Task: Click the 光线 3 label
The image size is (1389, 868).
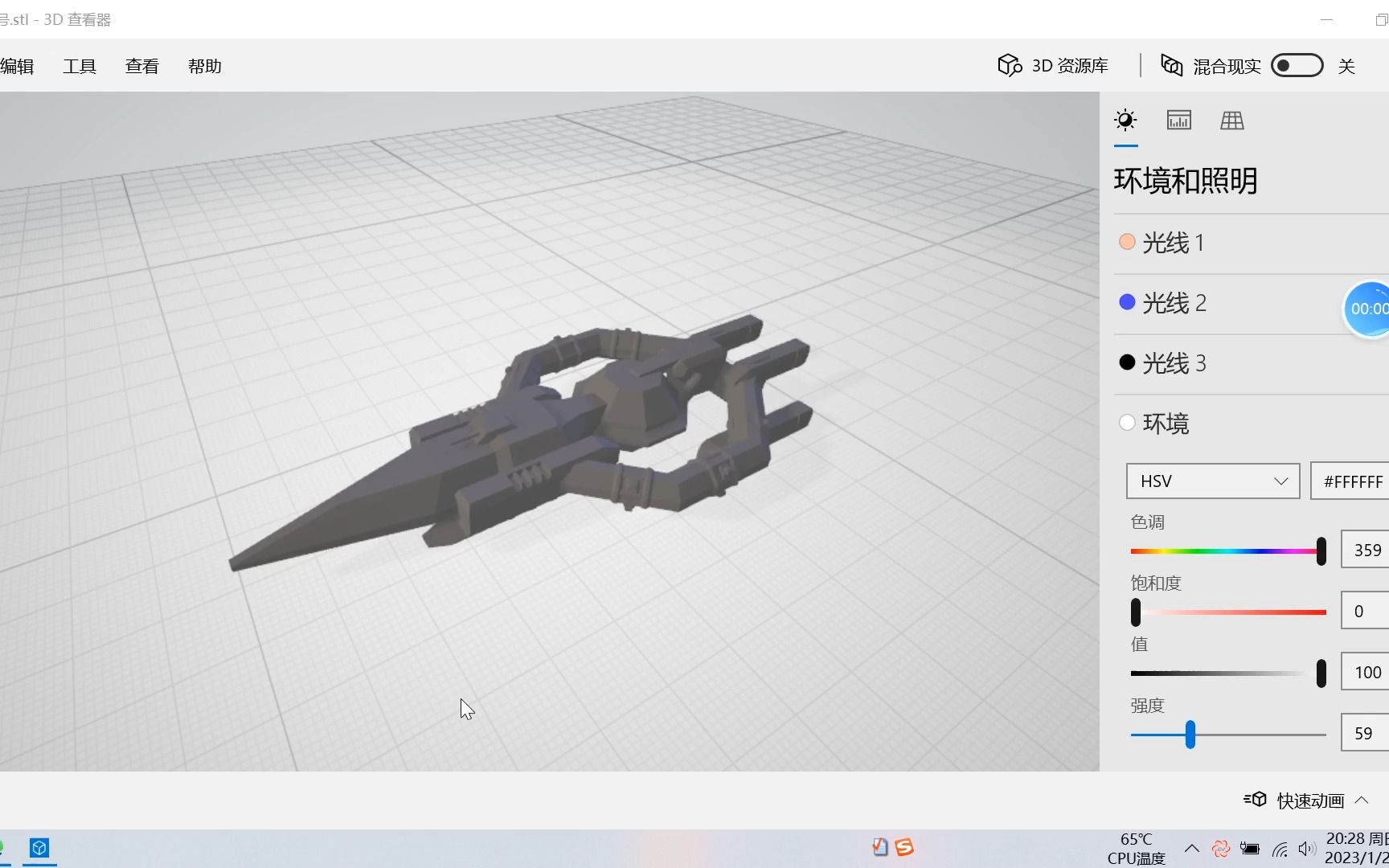Action: (x=1174, y=363)
